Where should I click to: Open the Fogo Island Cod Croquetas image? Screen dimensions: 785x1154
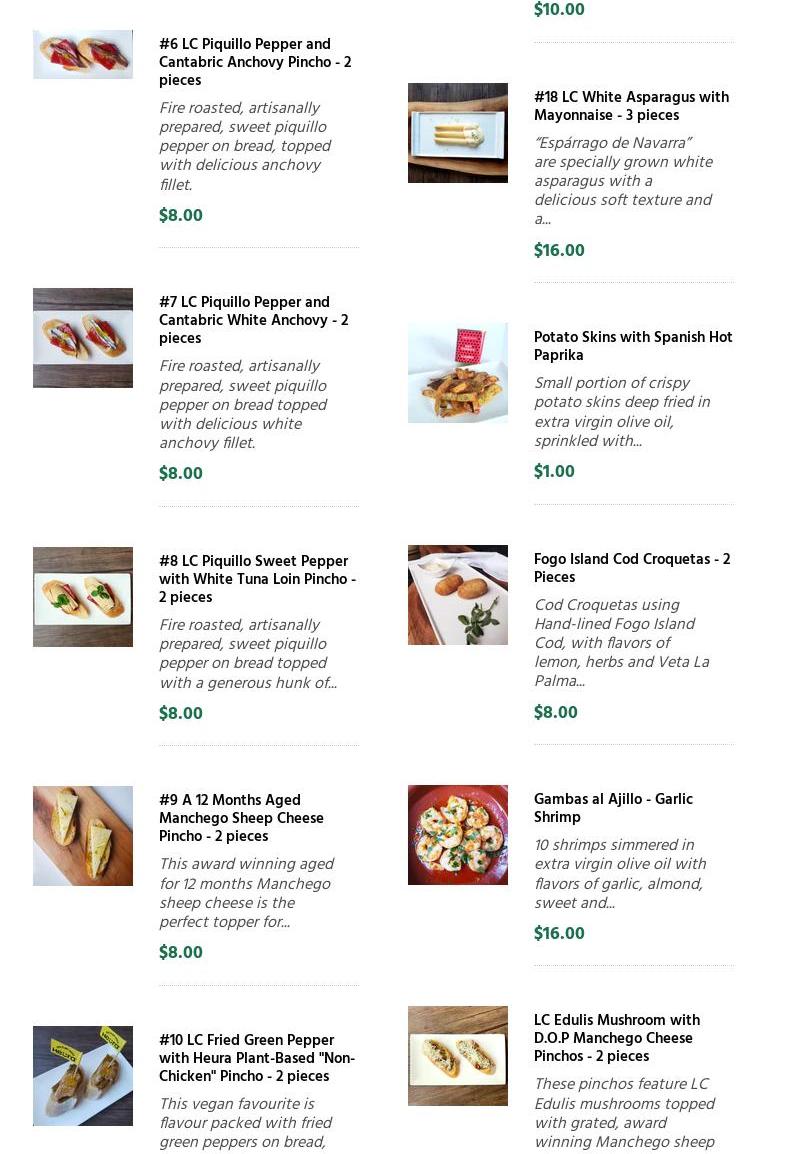(x=458, y=595)
